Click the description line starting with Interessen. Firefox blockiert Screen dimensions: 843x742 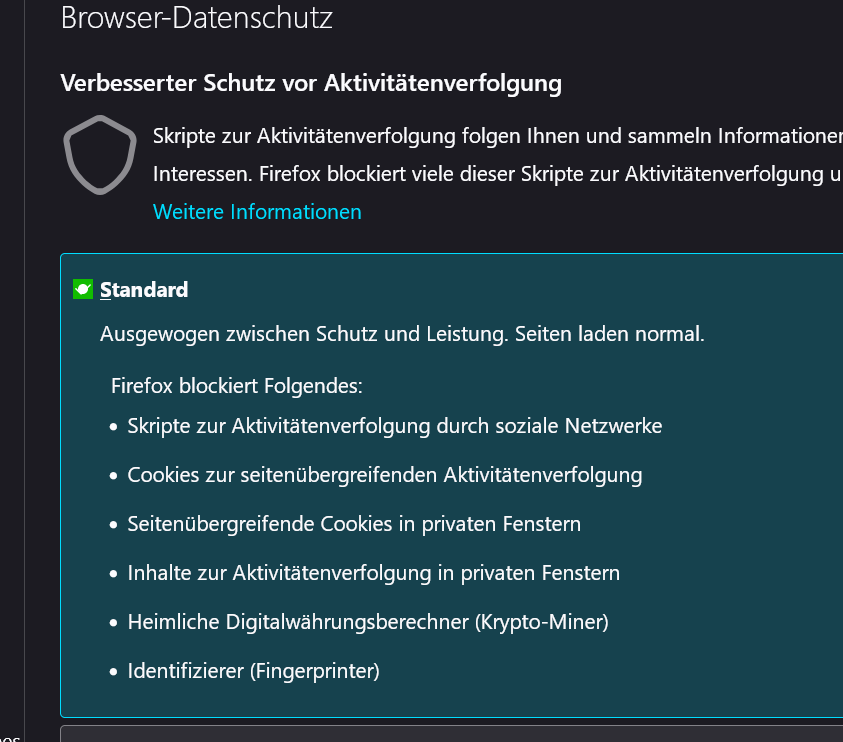[497, 174]
